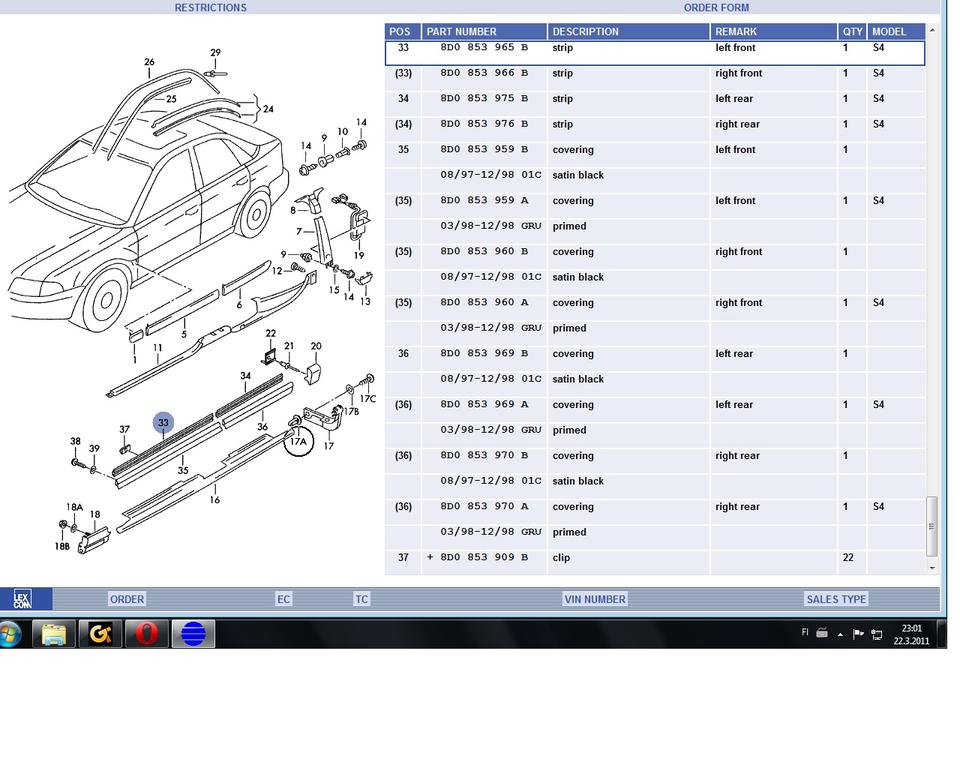
Task: Click the EC button
Action: (284, 599)
